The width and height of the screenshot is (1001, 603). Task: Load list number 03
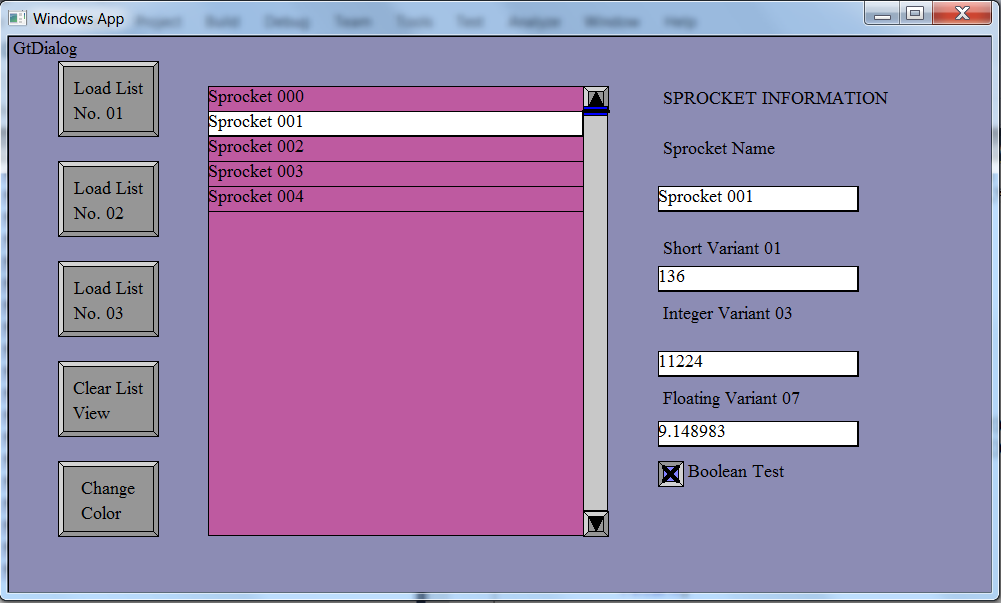click(x=108, y=299)
